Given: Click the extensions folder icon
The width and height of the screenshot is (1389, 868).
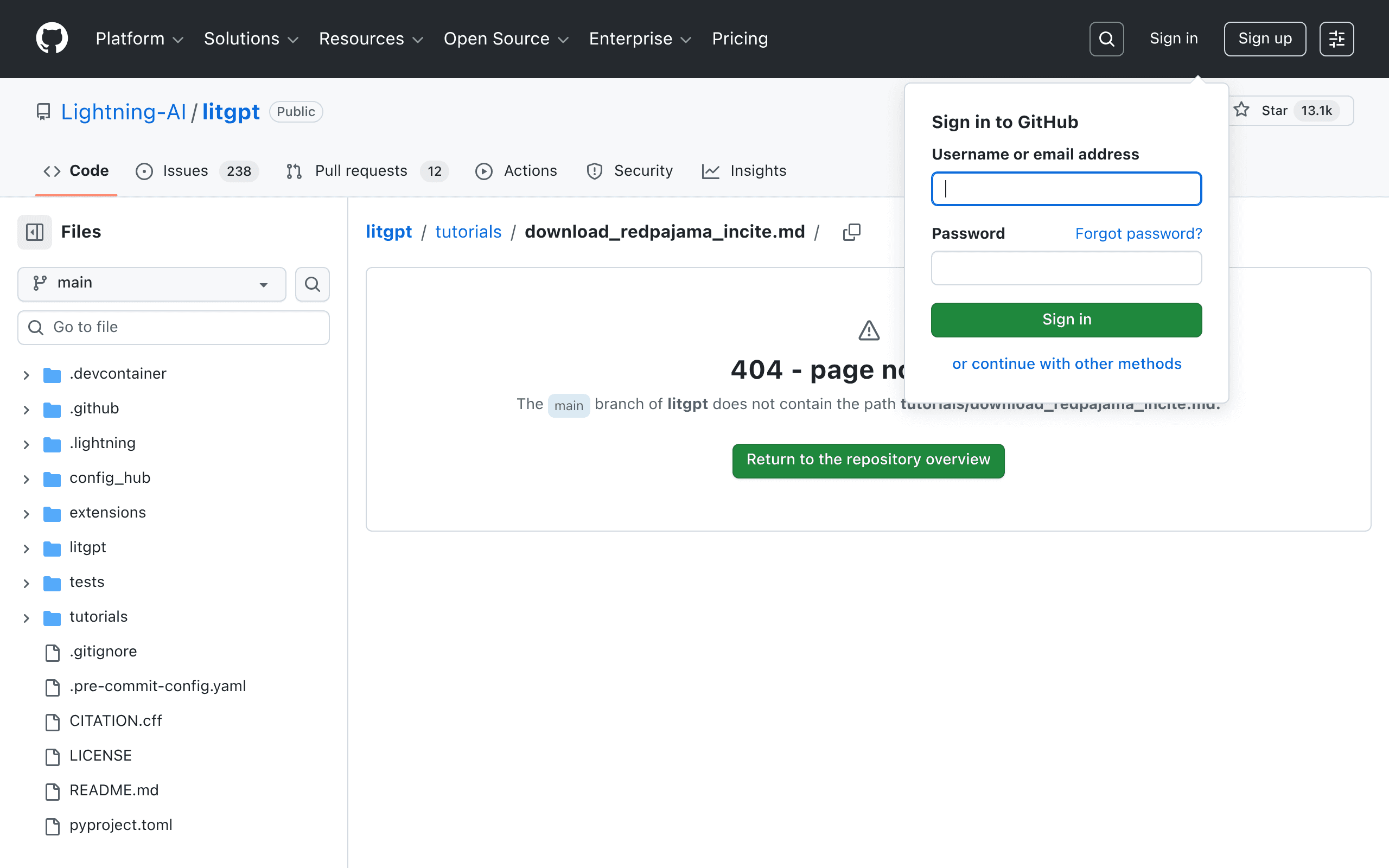Looking at the screenshot, I should point(52,514).
